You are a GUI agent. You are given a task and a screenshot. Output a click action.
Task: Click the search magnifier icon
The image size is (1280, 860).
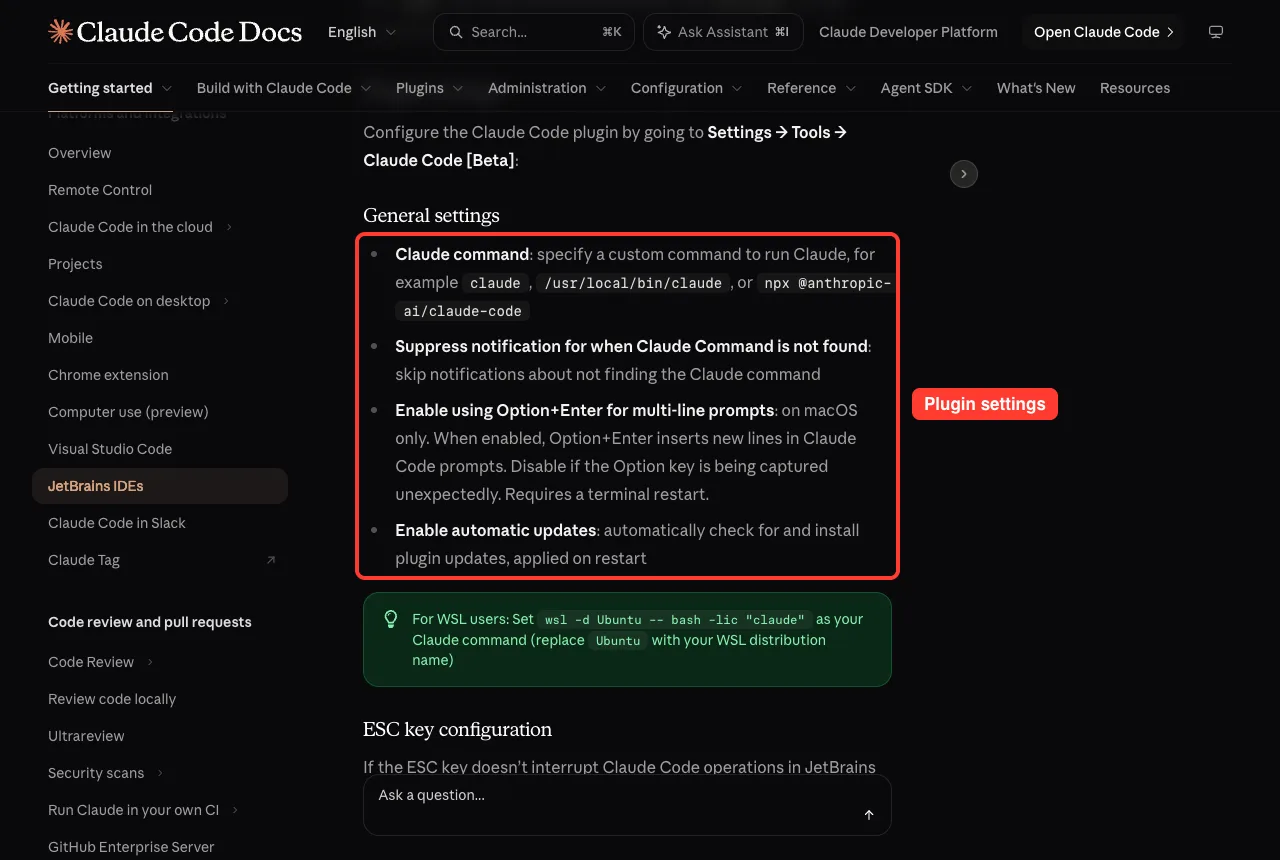pos(456,32)
